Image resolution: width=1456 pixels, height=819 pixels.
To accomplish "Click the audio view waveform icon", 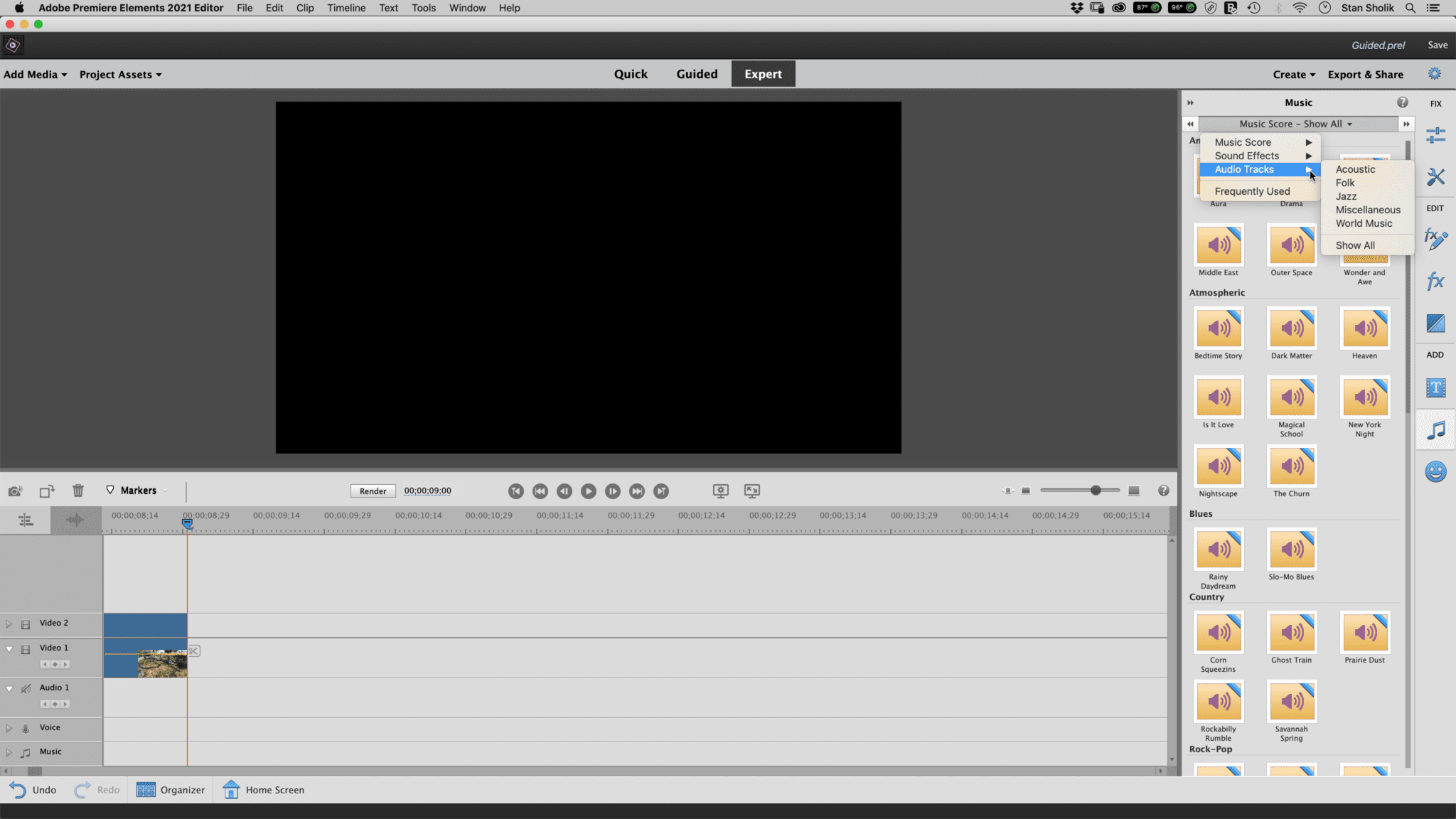I will pos(75,520).
